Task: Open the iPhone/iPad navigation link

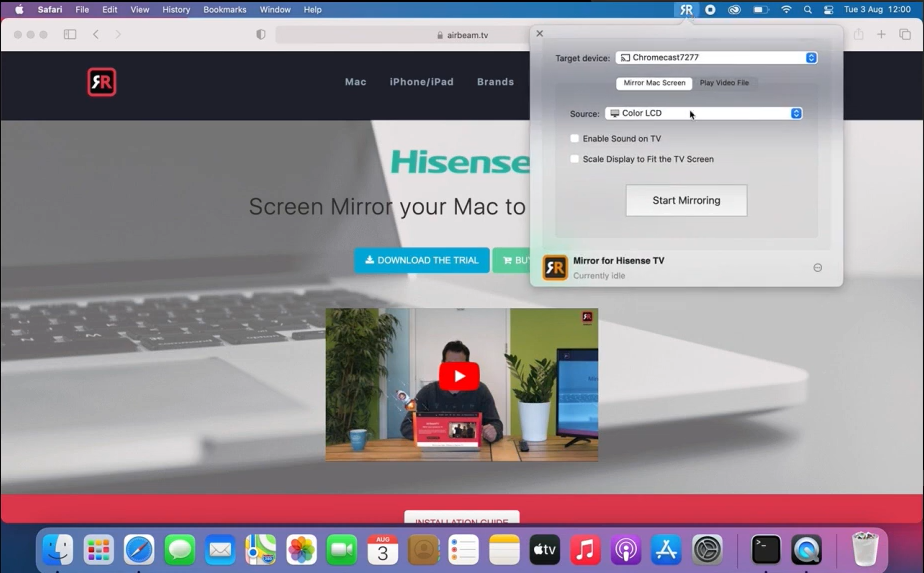Action: (x=421, y=82)
